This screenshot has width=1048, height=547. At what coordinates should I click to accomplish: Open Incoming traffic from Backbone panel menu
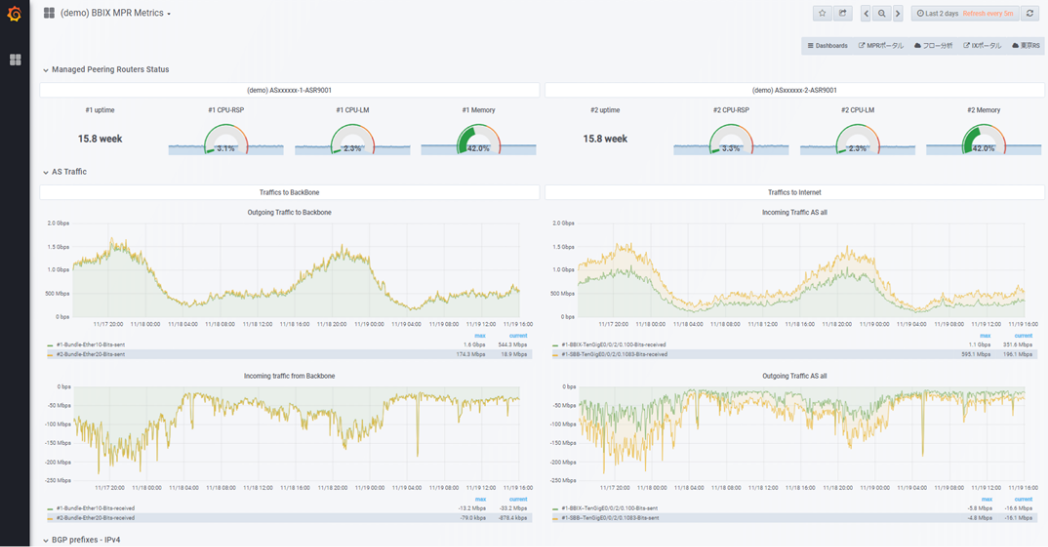tap(289, 376)
